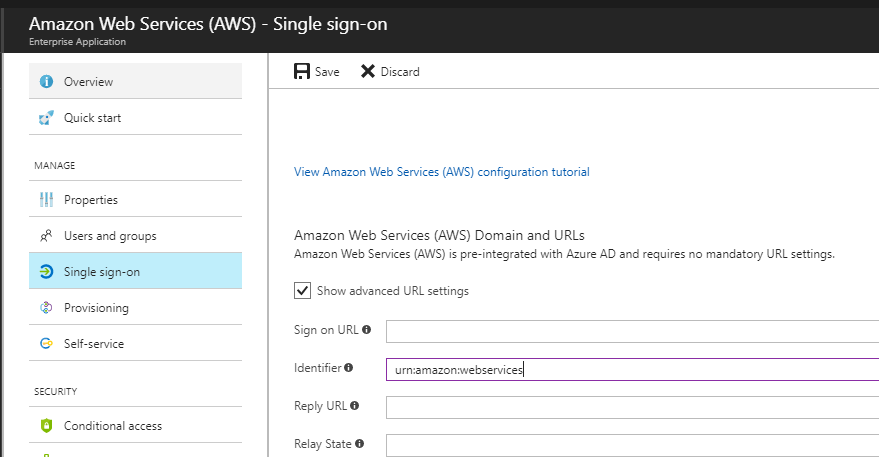Open the Properties menu item

[136, 199]
